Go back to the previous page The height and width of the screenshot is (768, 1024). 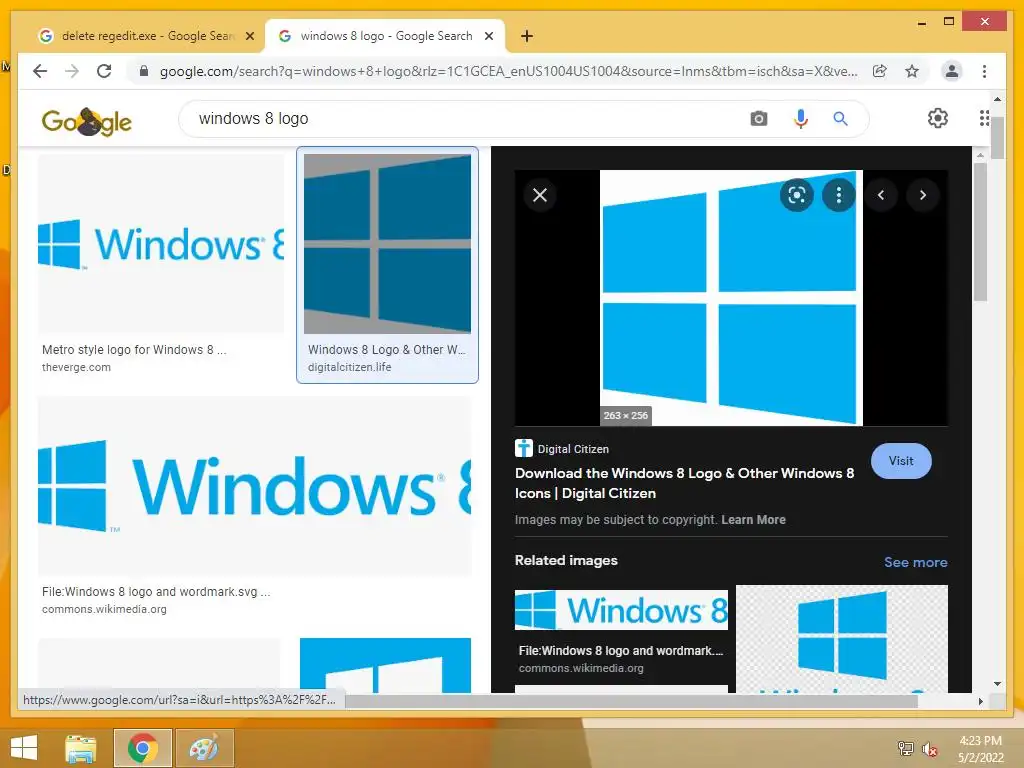(x=40, y=71)
